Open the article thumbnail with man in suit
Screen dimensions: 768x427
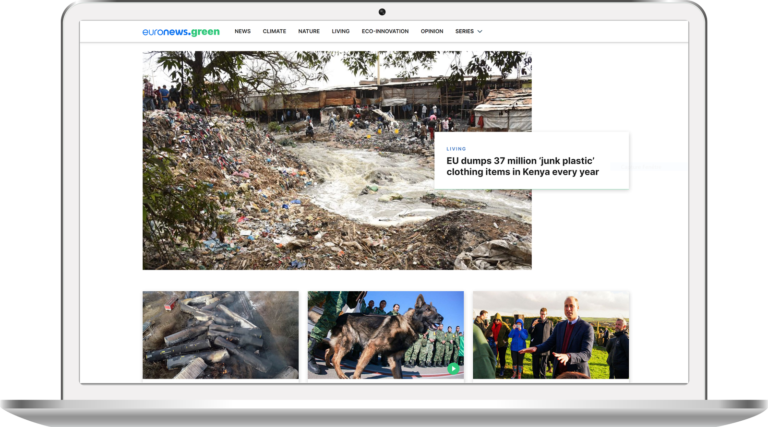[x=551, y=335]
